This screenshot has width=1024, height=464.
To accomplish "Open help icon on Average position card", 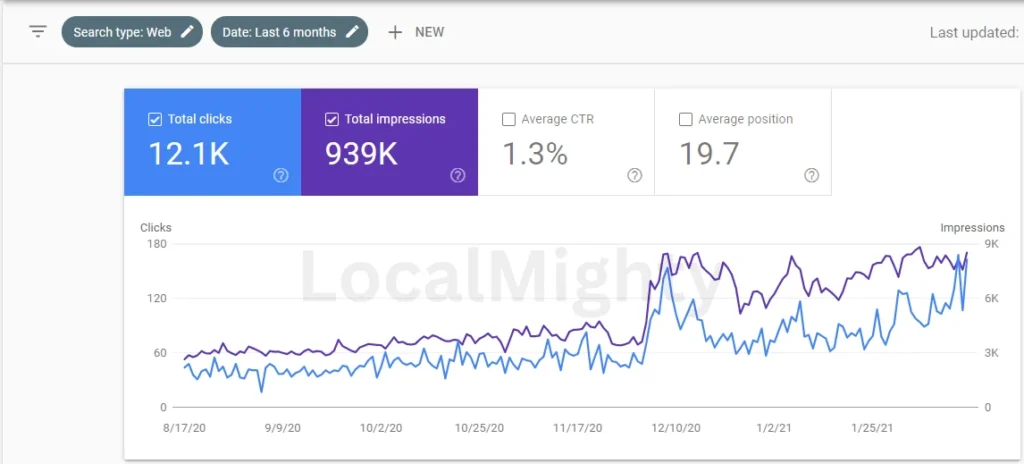I will 812,175.
